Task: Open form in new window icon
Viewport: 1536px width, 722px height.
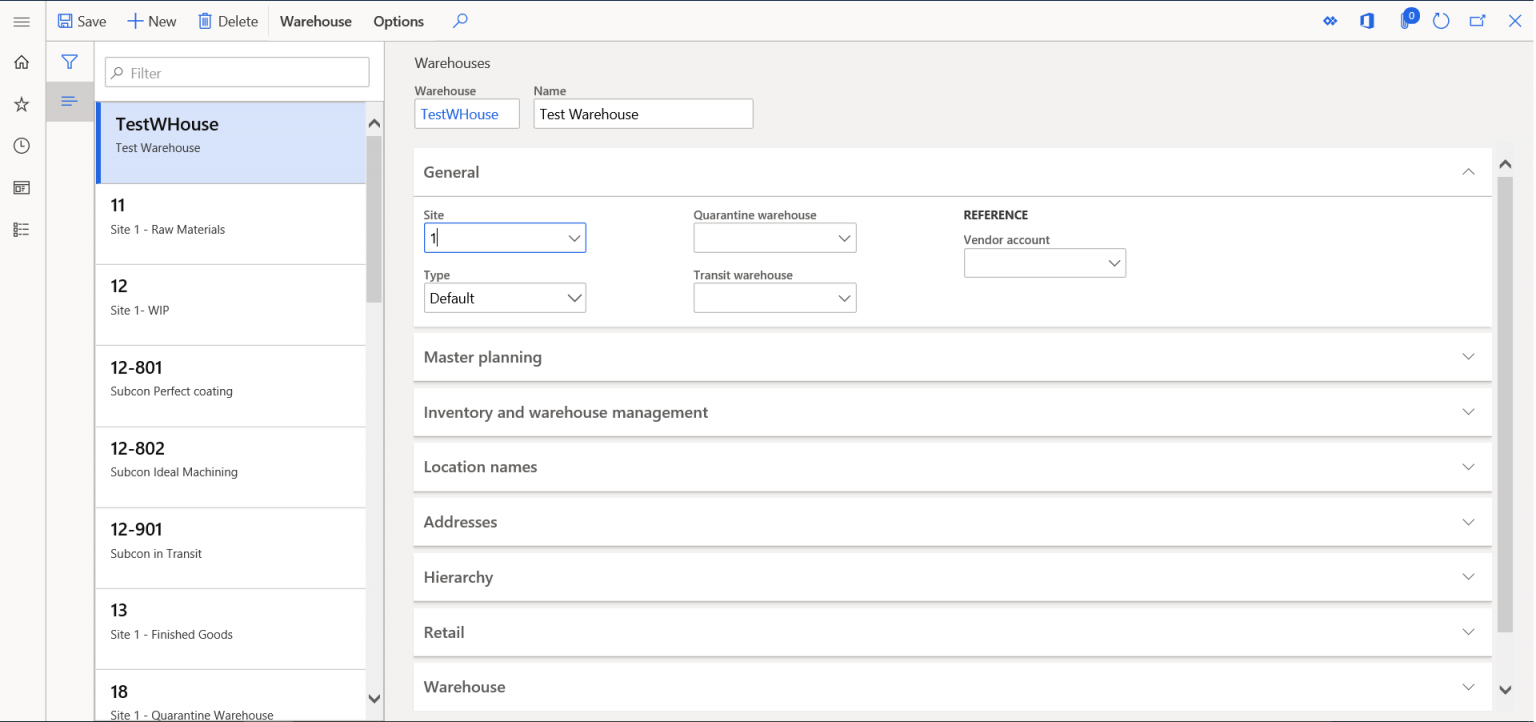Action: coord(1477,20)
